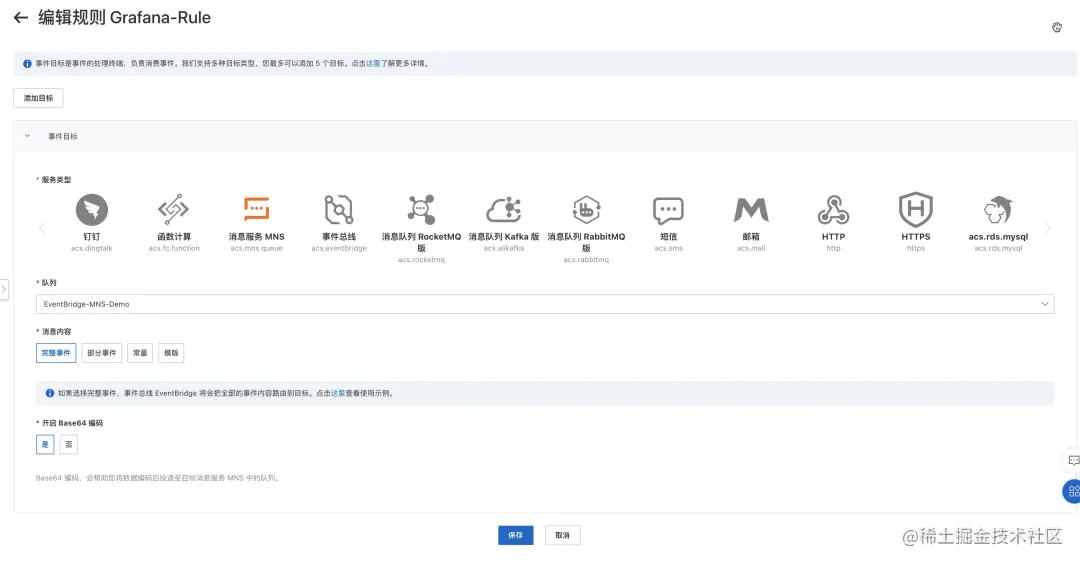
Task: Select the 消息队列 Kafka 版 icon
Action: pos(503,209)
